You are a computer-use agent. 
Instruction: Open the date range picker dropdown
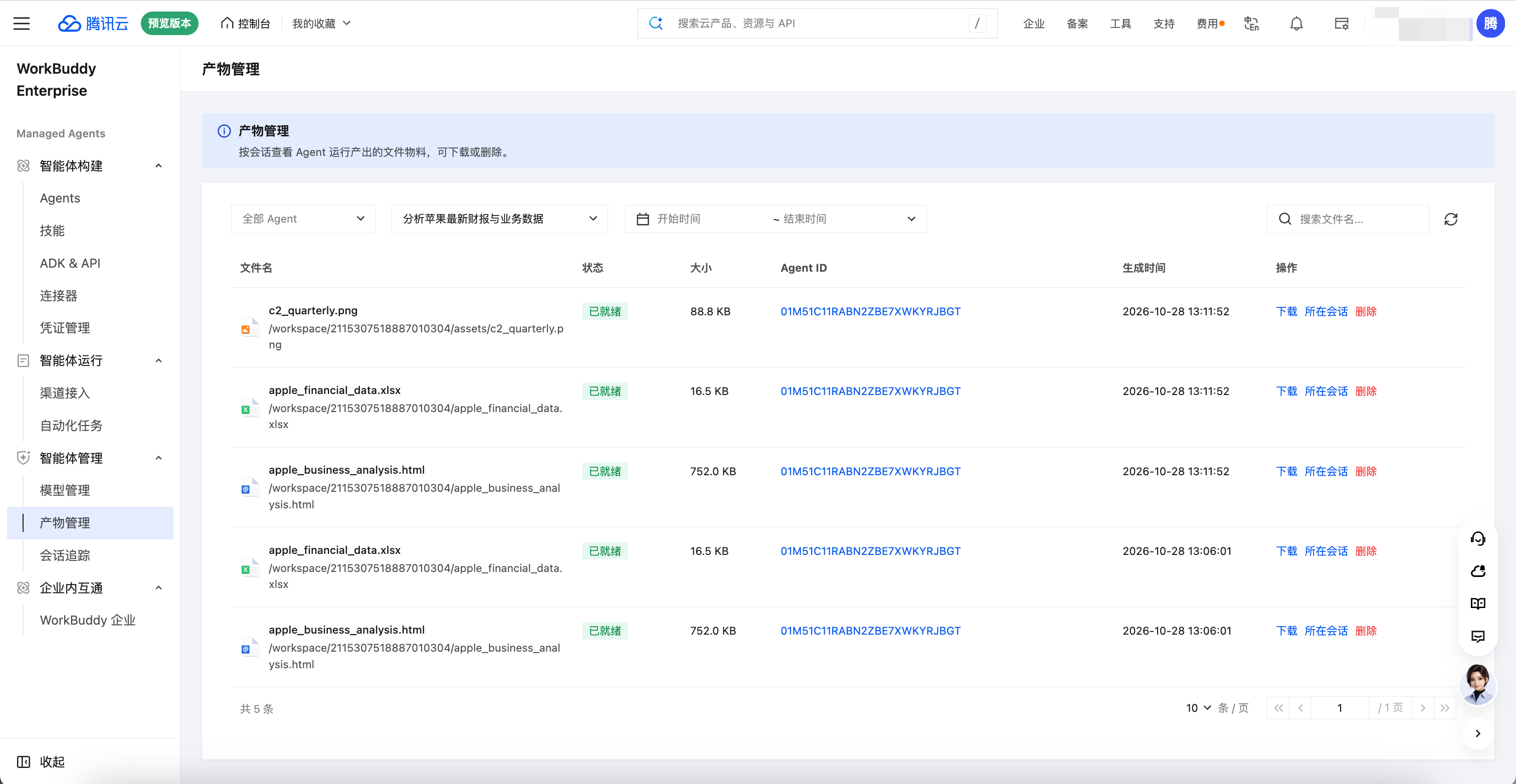tap(775, 219)
